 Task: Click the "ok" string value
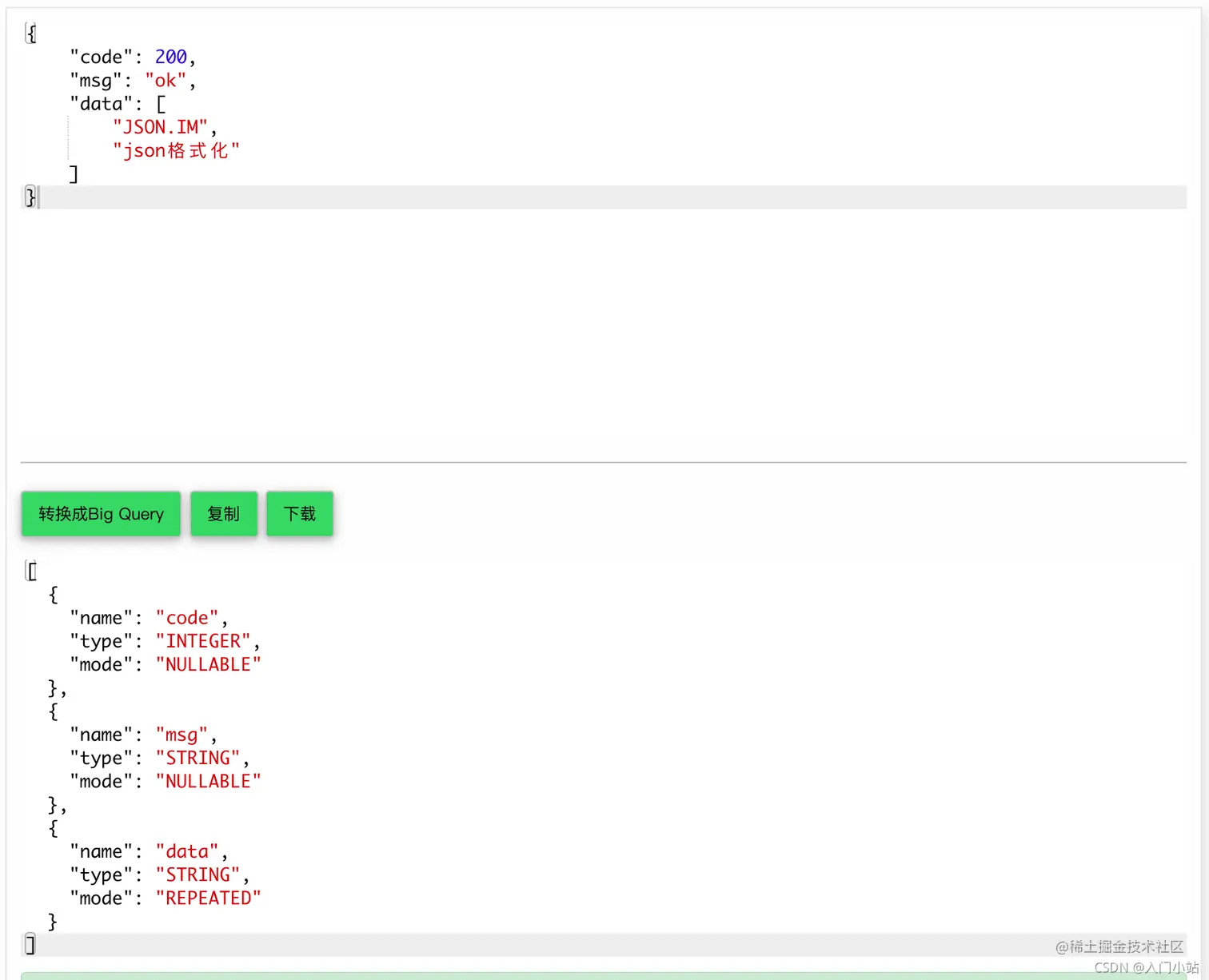click(x=166, y=81)
